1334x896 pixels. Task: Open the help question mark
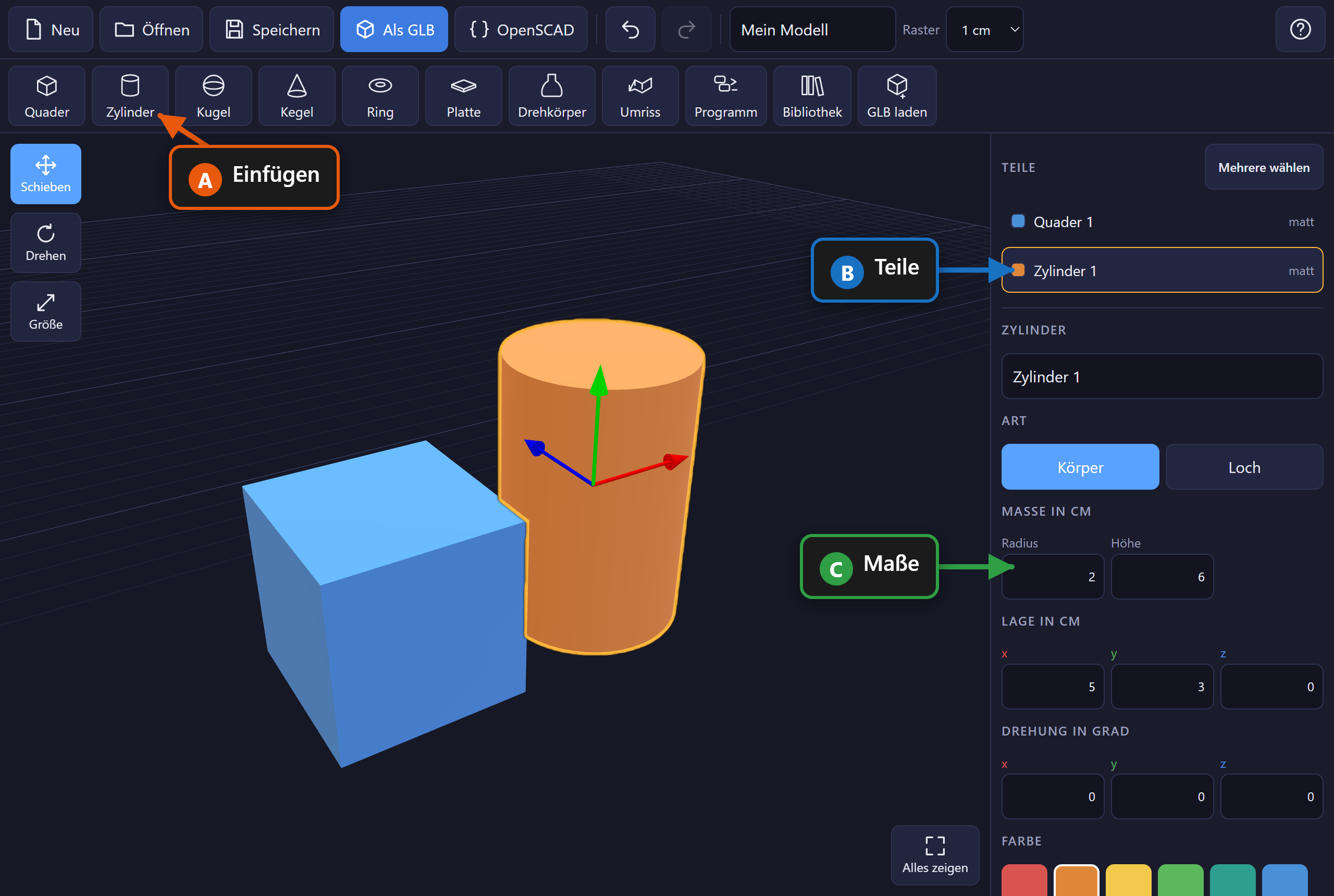(1300, 29)
